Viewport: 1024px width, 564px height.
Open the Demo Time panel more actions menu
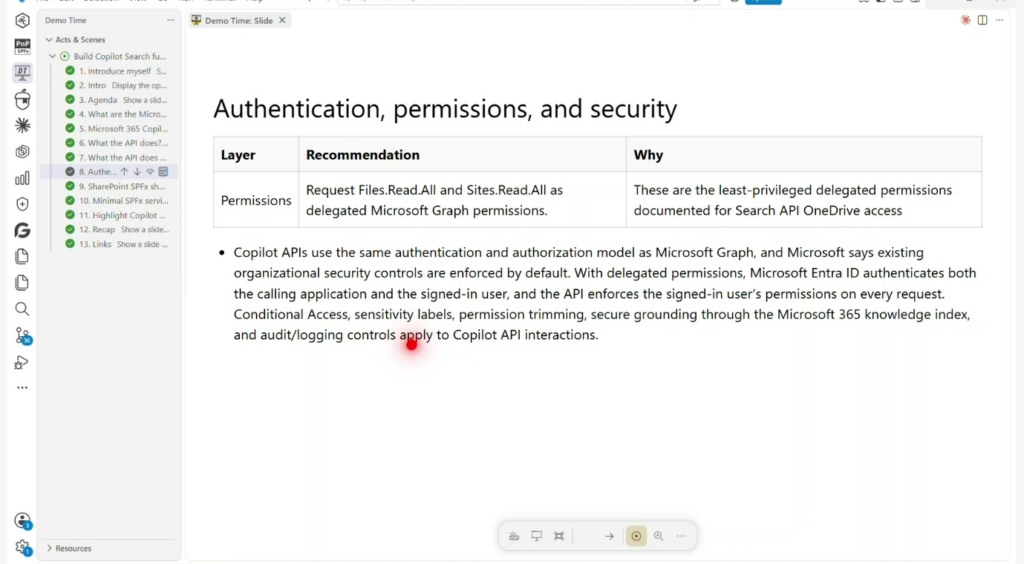tap(170, 20)
